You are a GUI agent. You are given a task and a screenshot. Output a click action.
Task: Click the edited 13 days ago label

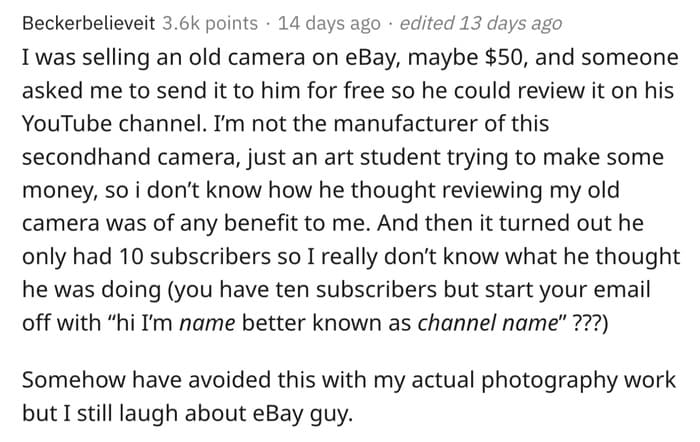pos(481,23)
